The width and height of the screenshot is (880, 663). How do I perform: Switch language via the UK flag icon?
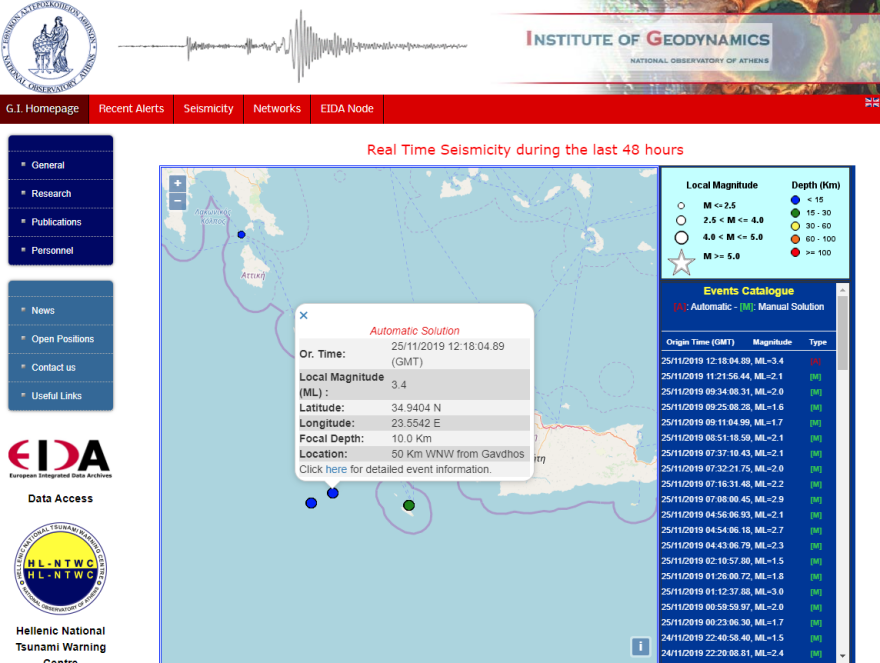pos(871,103)
